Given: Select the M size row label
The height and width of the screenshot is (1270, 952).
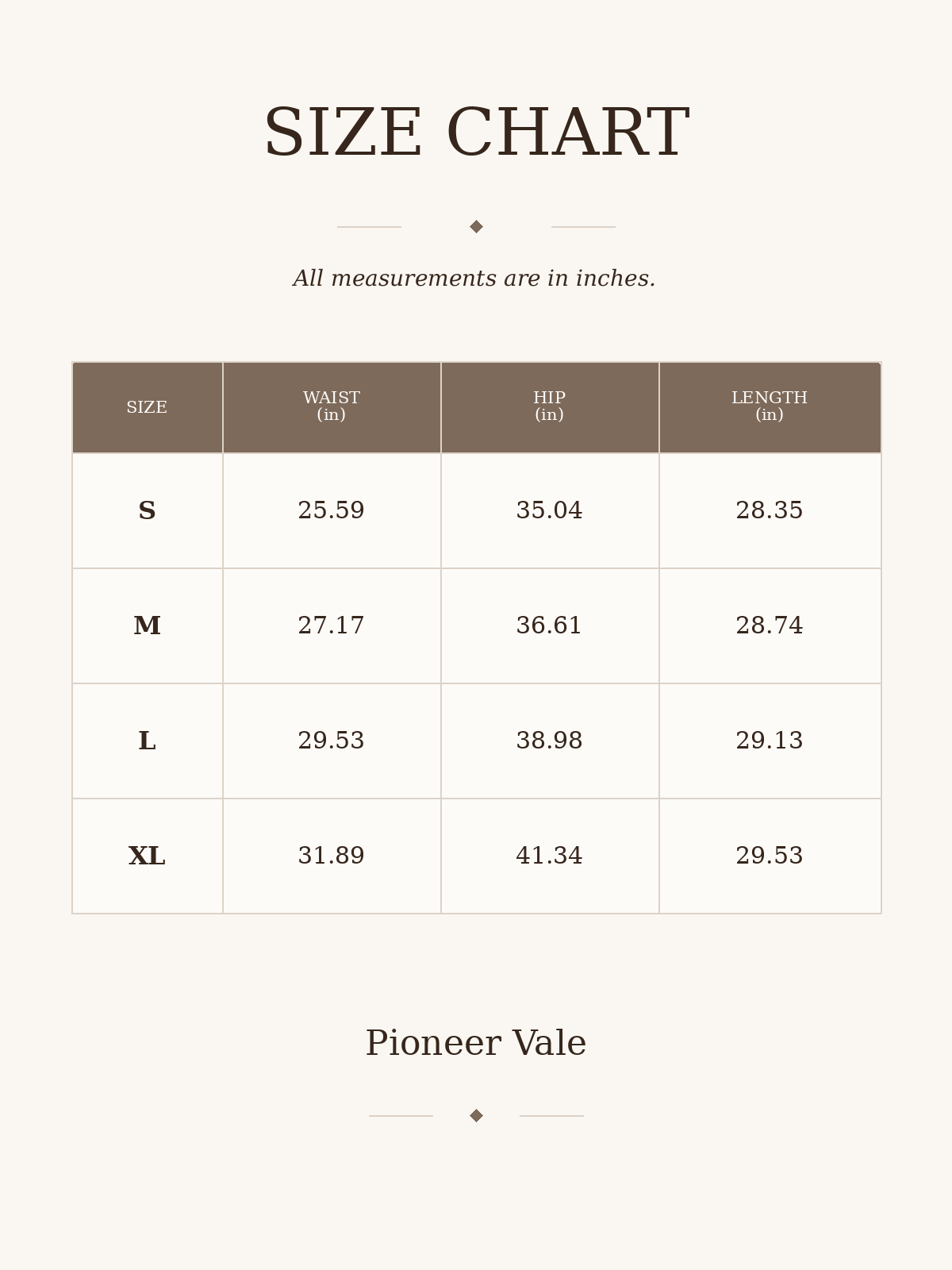Looking at the screenshot, I should click(147, 626).
